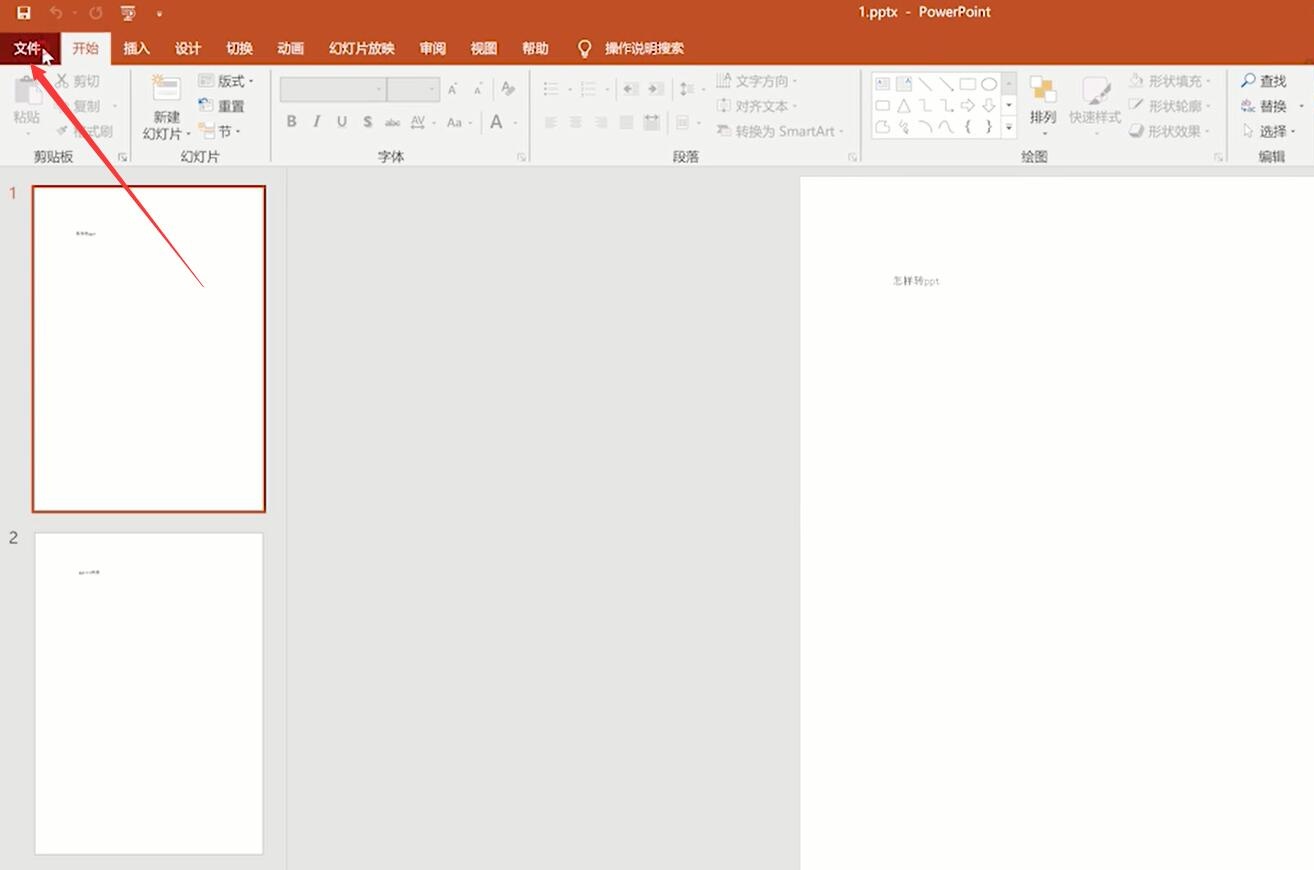The width and height of the screenshot is (1314, 870).
Task: Toggle Bold formatting
Action: tap(292, 122)
